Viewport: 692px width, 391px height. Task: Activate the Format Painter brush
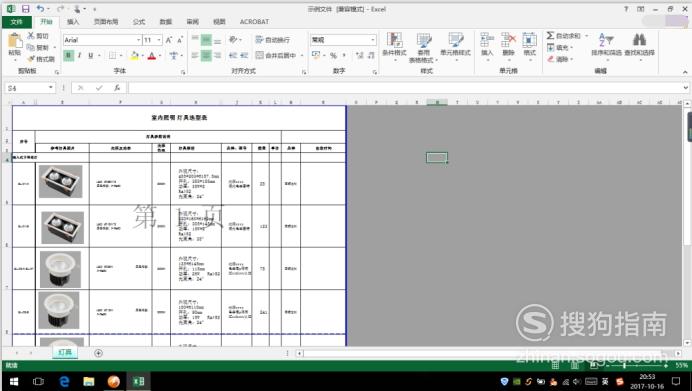click(x=31, y=59)
